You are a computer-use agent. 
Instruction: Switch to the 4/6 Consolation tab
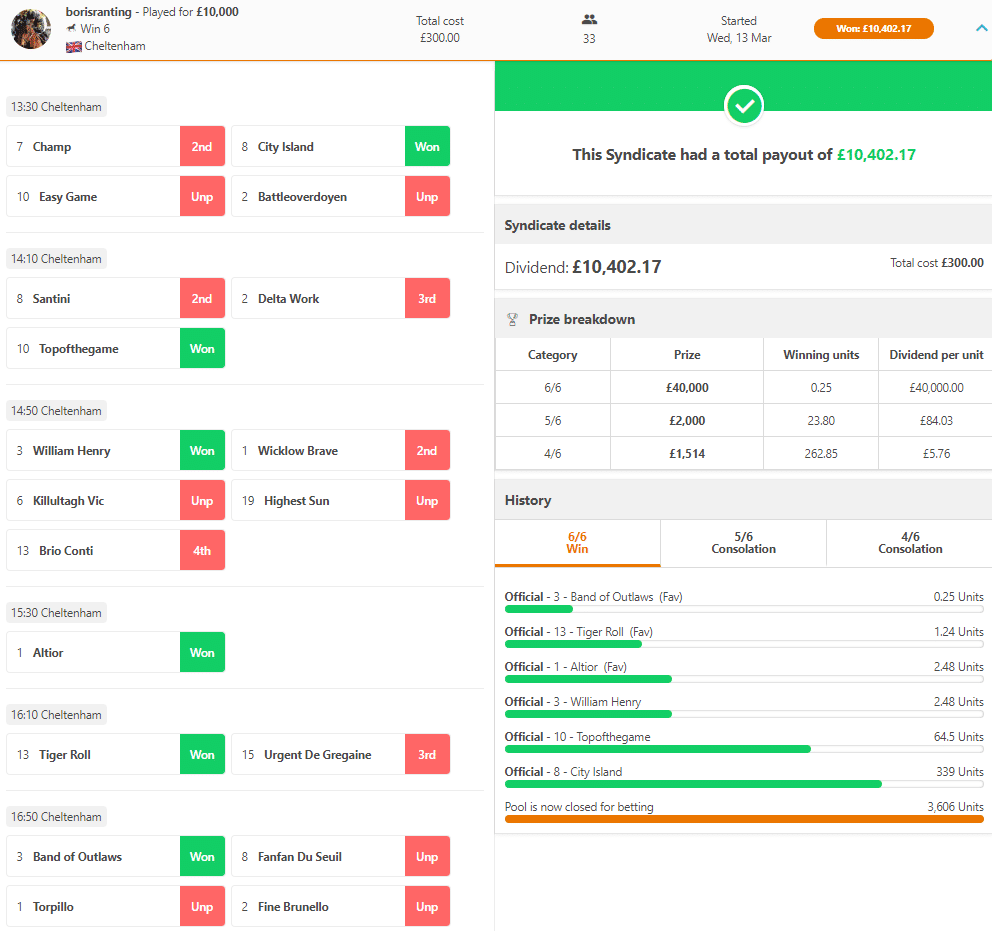click(909, 543)
